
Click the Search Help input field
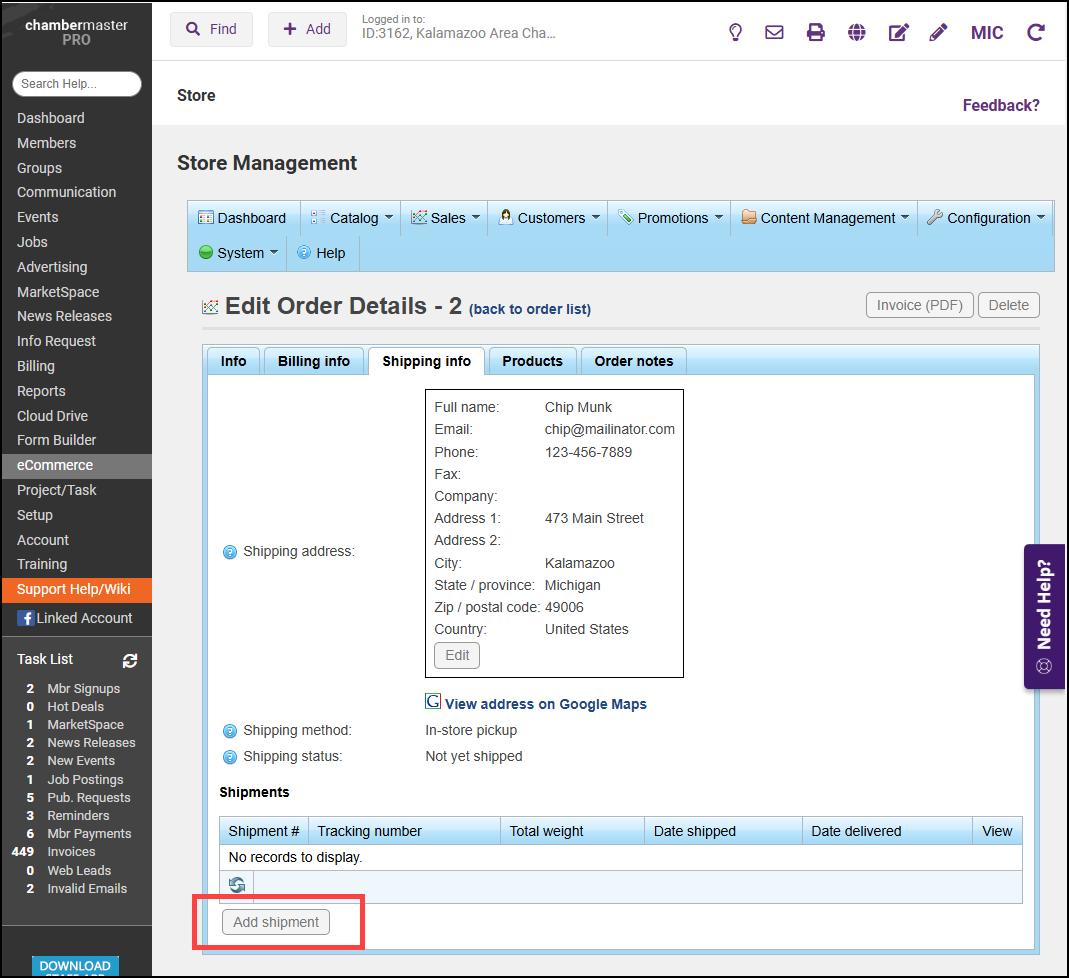pyautogui.click(x=77, y=84)
